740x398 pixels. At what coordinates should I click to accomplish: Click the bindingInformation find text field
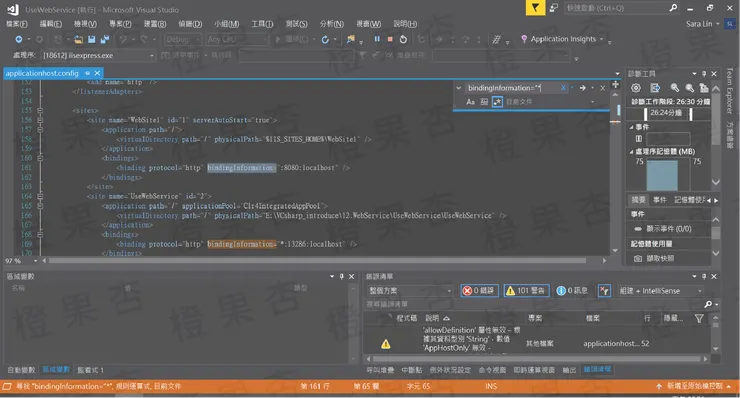513,88
